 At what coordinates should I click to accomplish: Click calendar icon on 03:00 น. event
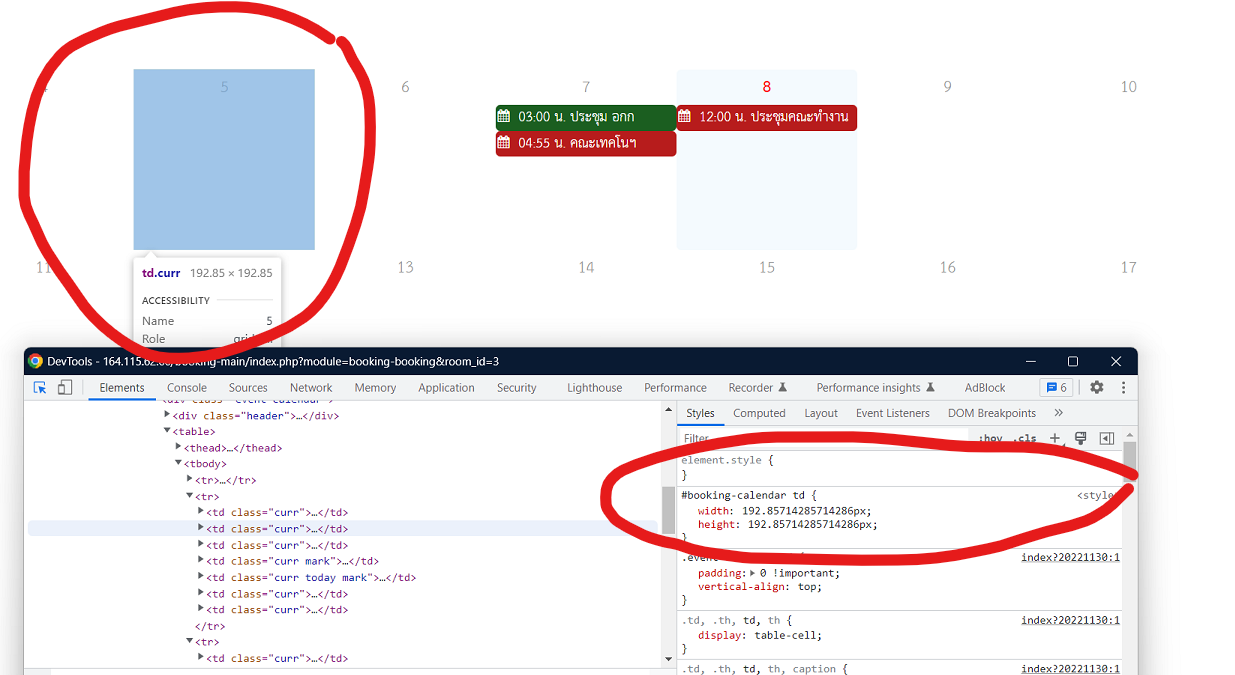coord(504,117)
